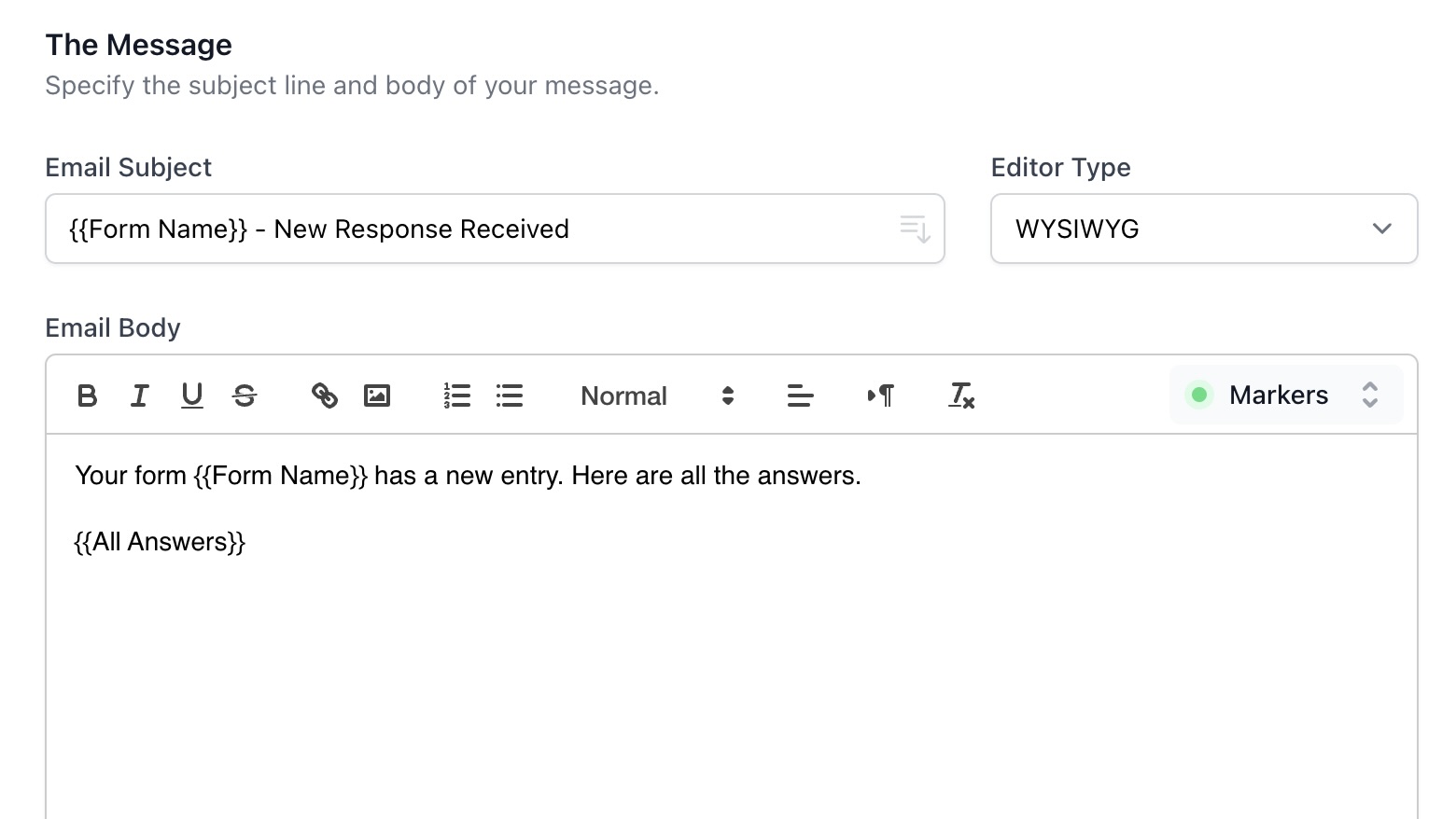Image resolution: width=1456 pixels, height=819 pixels.
Task: Click the {{All Answers}} marker line
Action: tap(160, 542)
